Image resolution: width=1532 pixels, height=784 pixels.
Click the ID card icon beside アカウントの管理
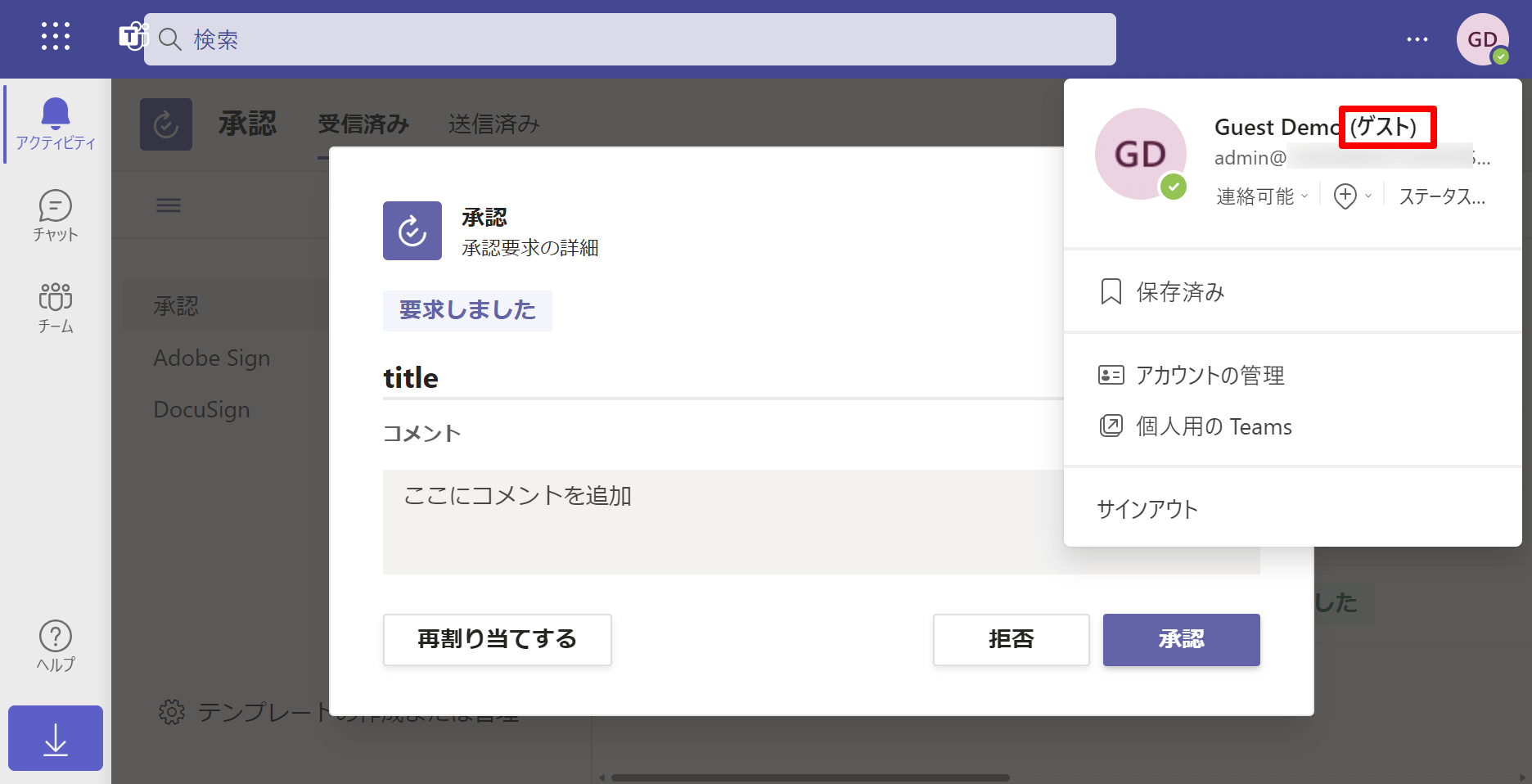(x=1111, y=375)
